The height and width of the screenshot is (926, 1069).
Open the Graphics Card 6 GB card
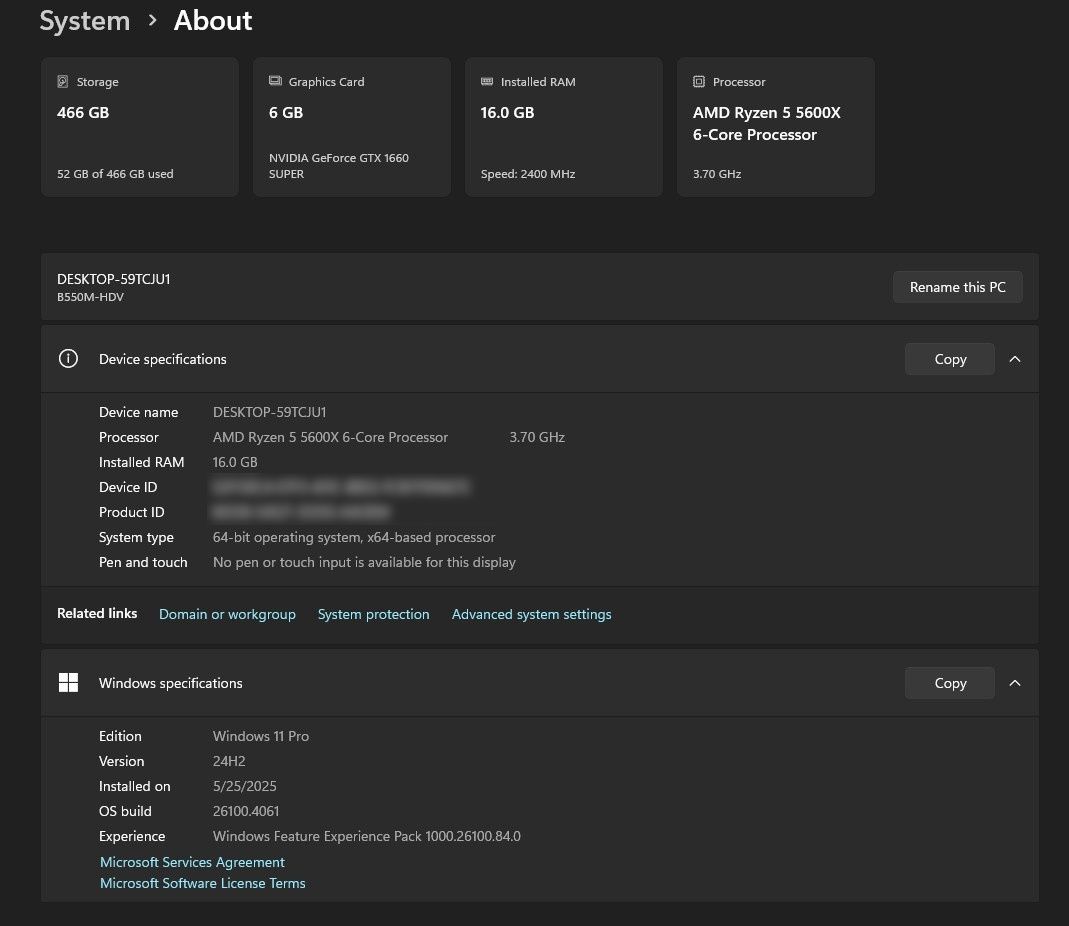click(x=352, y=127)
